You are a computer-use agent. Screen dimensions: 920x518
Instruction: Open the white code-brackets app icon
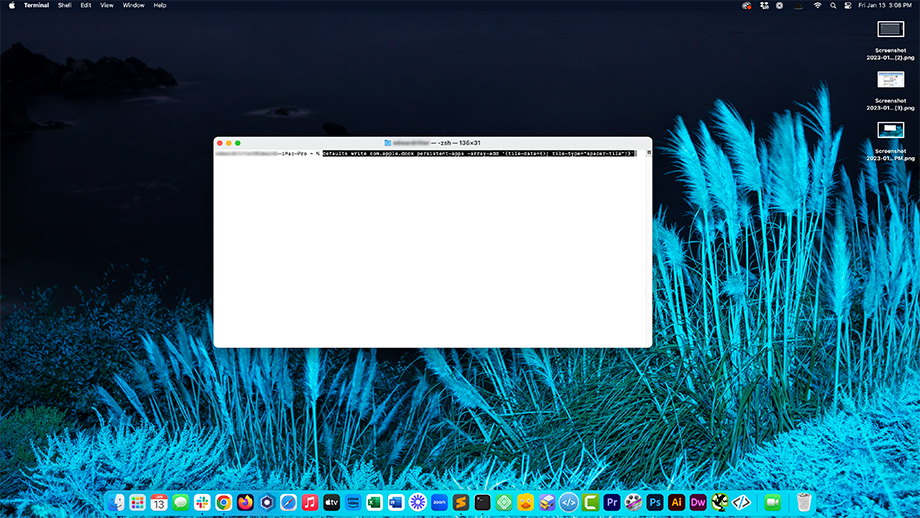tap(741, 502)
